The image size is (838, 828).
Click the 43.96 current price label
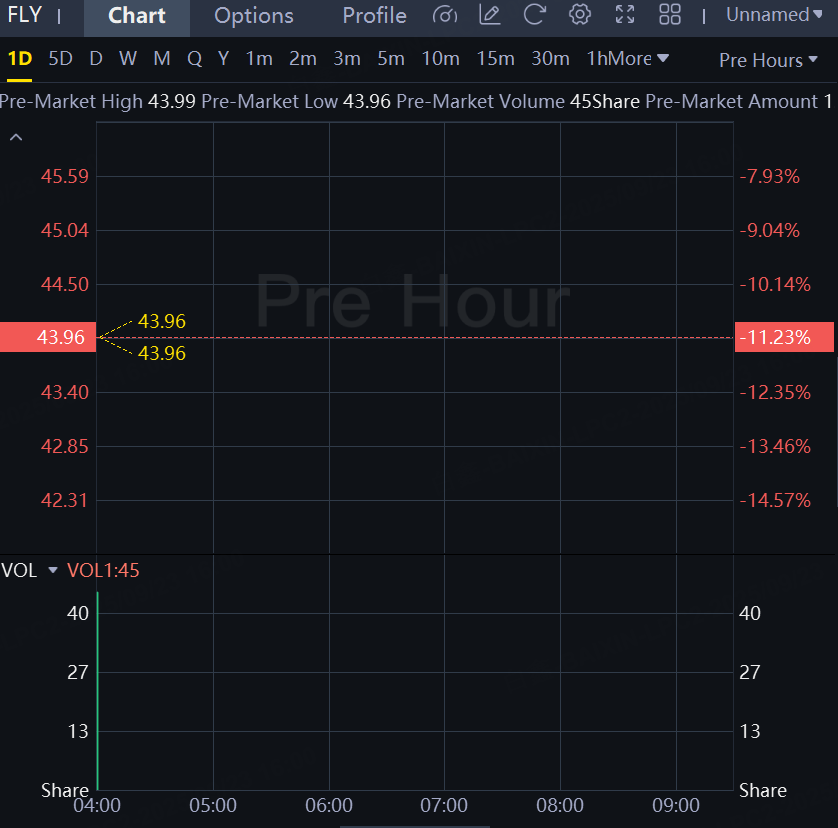pos(49,337)
